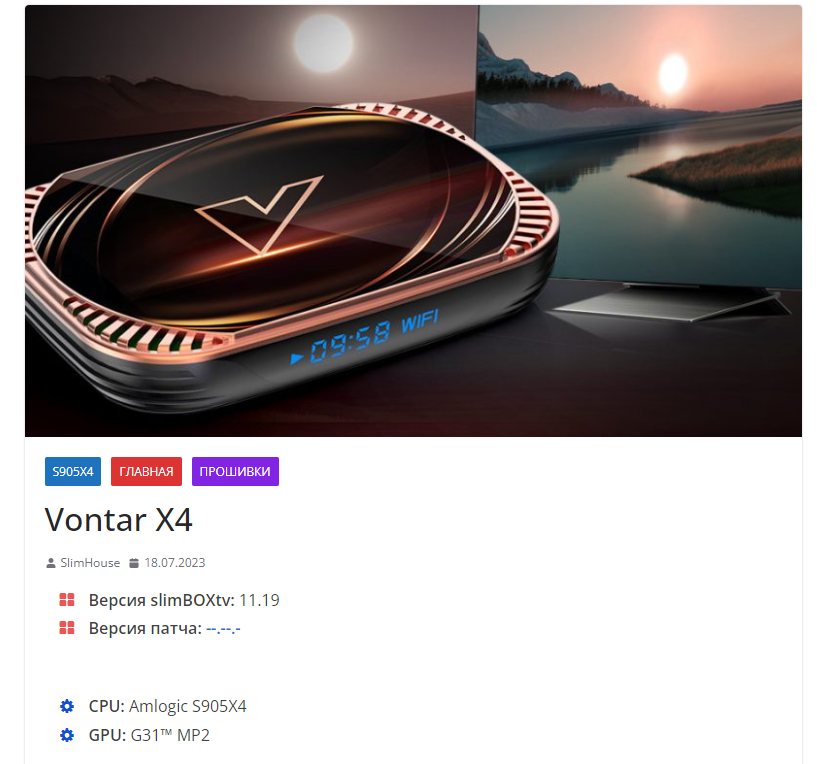Click the GPU G31 MP2 spec text
The height and width of the screenshot is (764, 817).
coord(149,735)
